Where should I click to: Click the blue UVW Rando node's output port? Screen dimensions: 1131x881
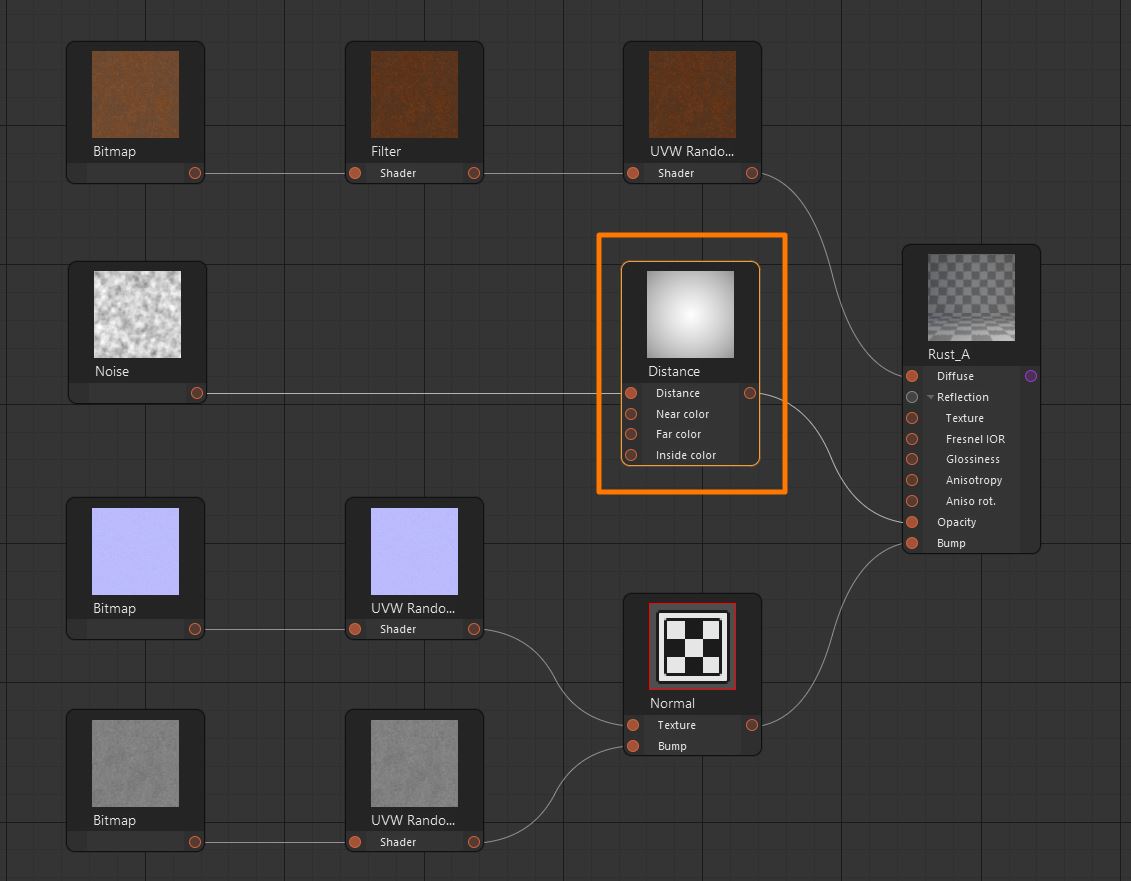[x=473, y=629]
